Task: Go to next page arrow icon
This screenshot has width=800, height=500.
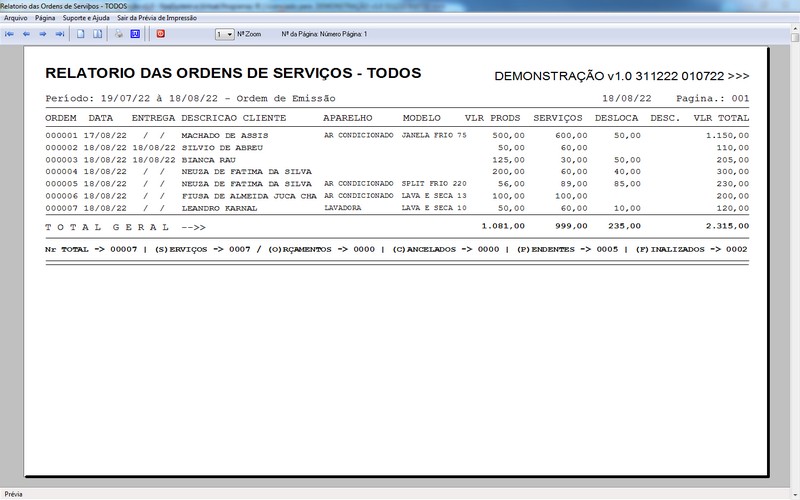Action: 43,34
